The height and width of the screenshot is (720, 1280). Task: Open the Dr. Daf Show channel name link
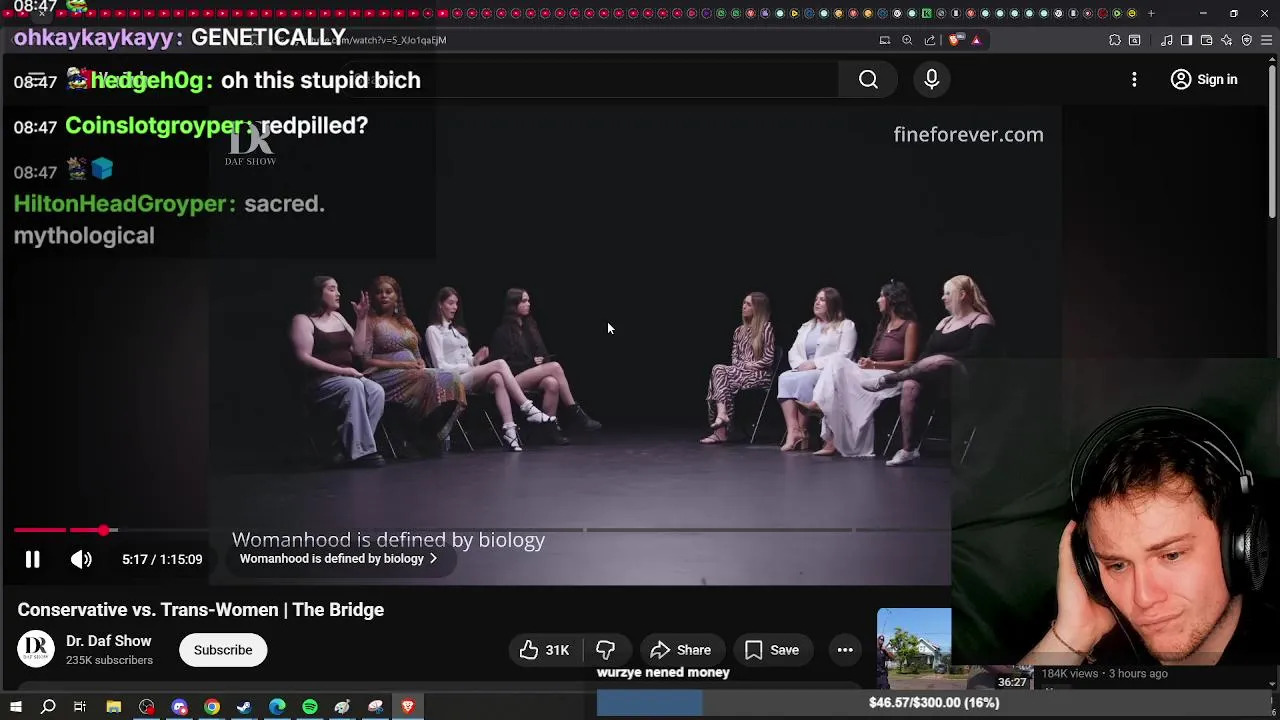pos(109,641)
